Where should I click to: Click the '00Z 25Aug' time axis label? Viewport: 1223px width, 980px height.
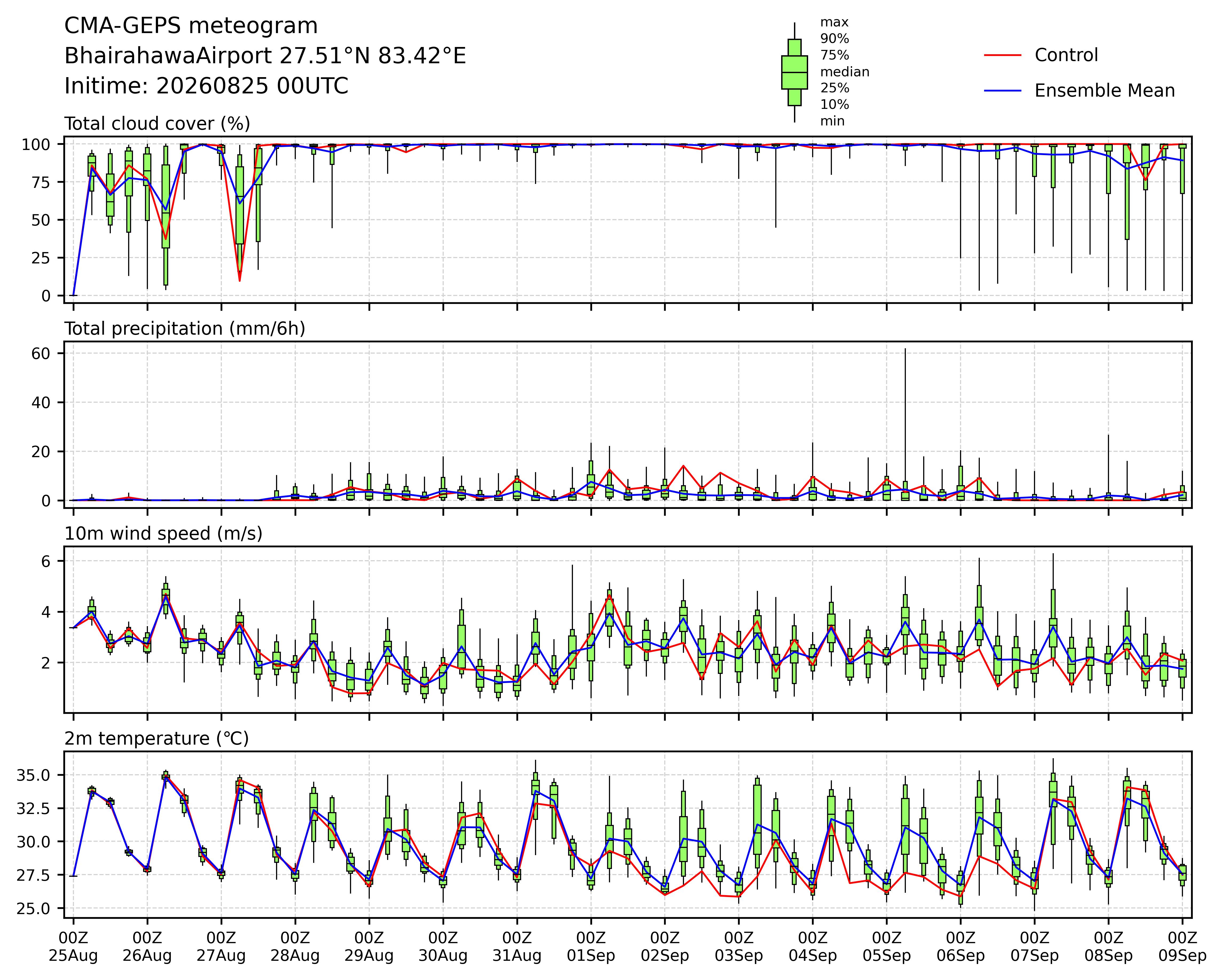(x=73, y=947)
